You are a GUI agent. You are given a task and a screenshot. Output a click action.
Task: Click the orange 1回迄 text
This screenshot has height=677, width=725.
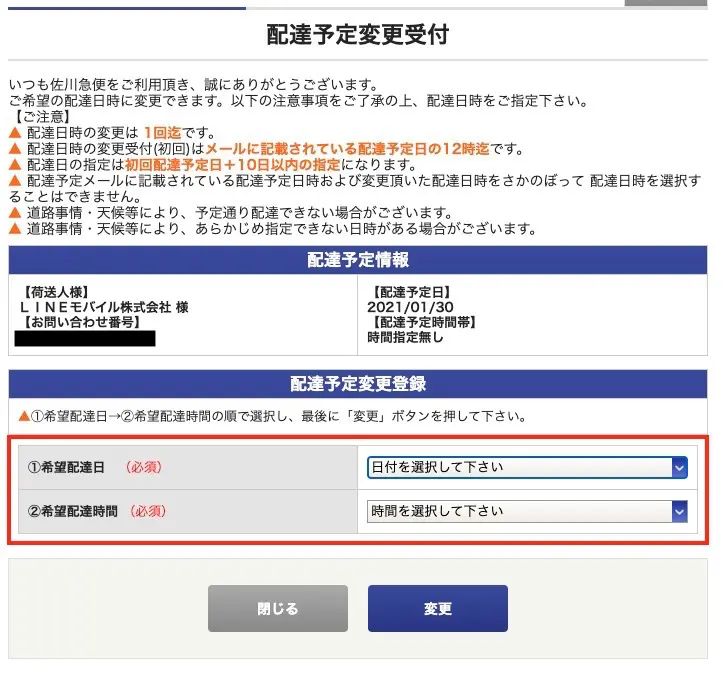pos(163,133)
